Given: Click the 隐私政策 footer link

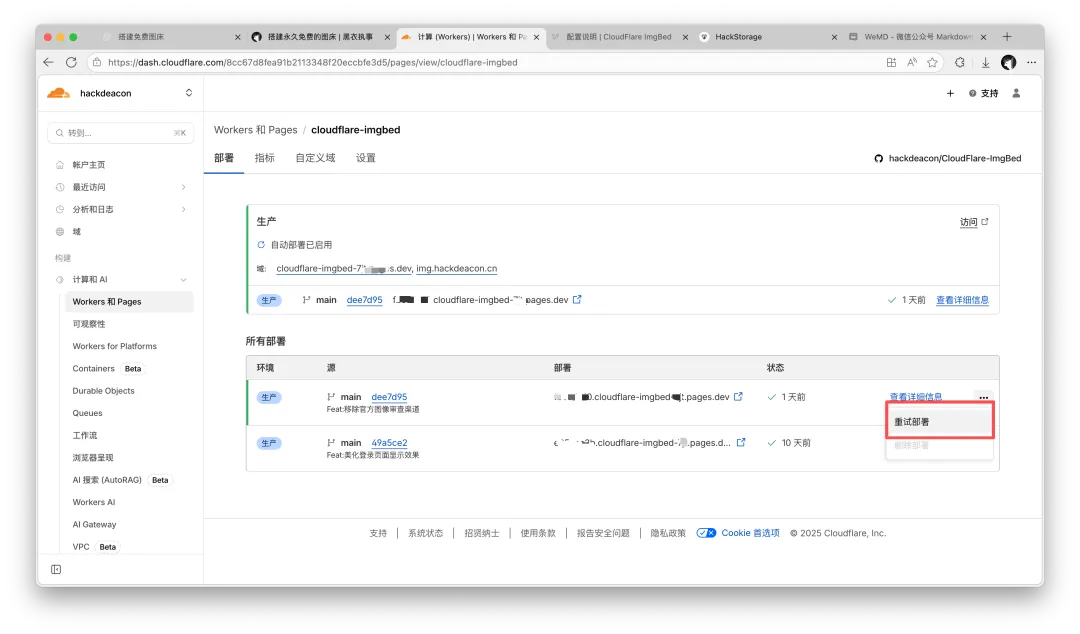Looking at the screenshot, I should tap(668, 533).
